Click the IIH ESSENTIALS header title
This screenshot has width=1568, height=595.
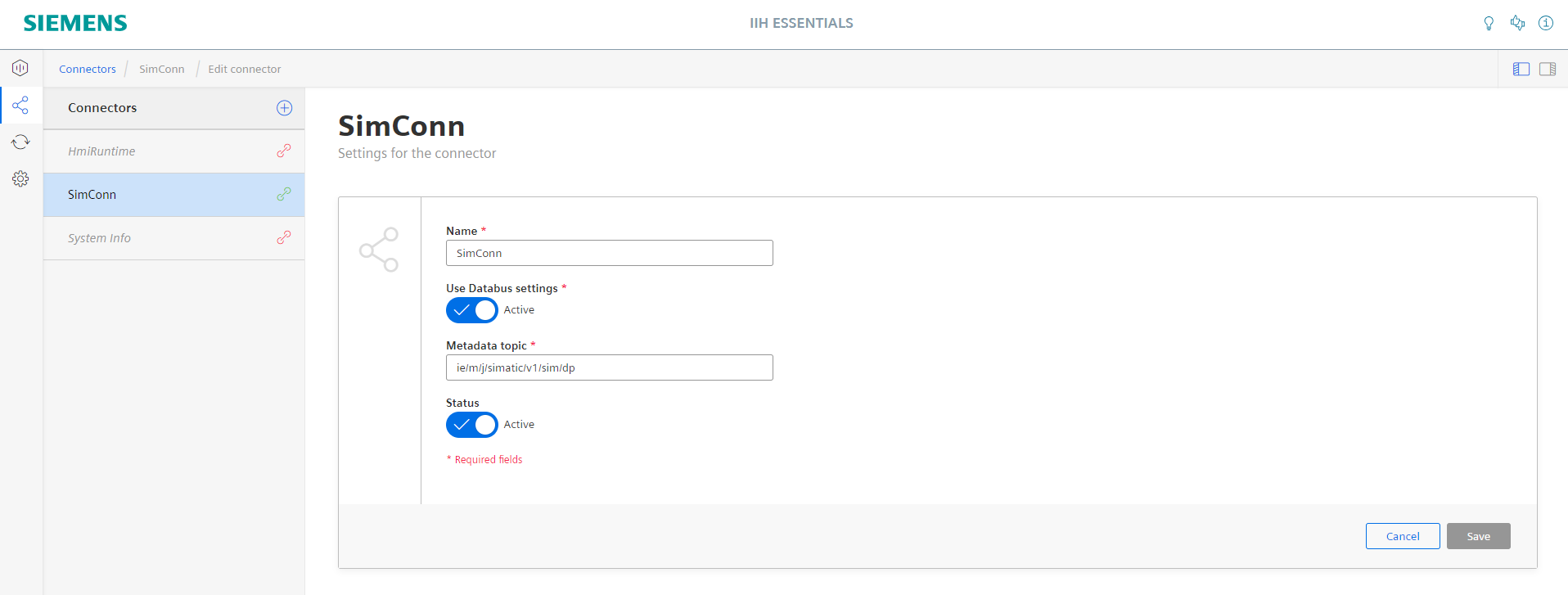(x=801, y=23)
